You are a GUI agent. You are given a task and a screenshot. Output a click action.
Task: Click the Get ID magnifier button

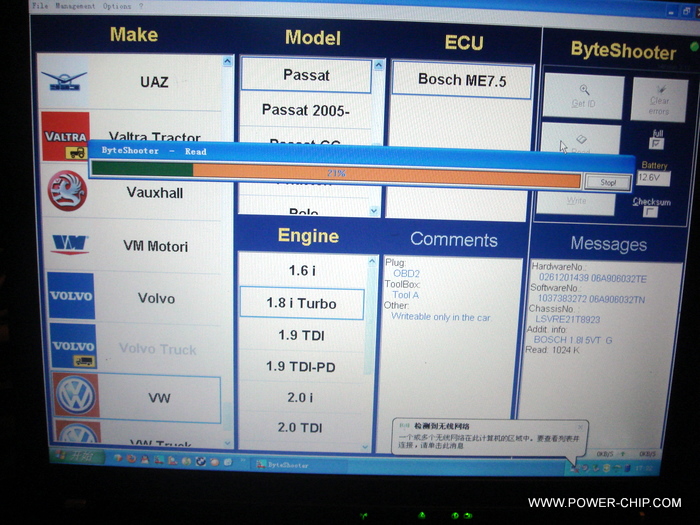tap(583, 96)
